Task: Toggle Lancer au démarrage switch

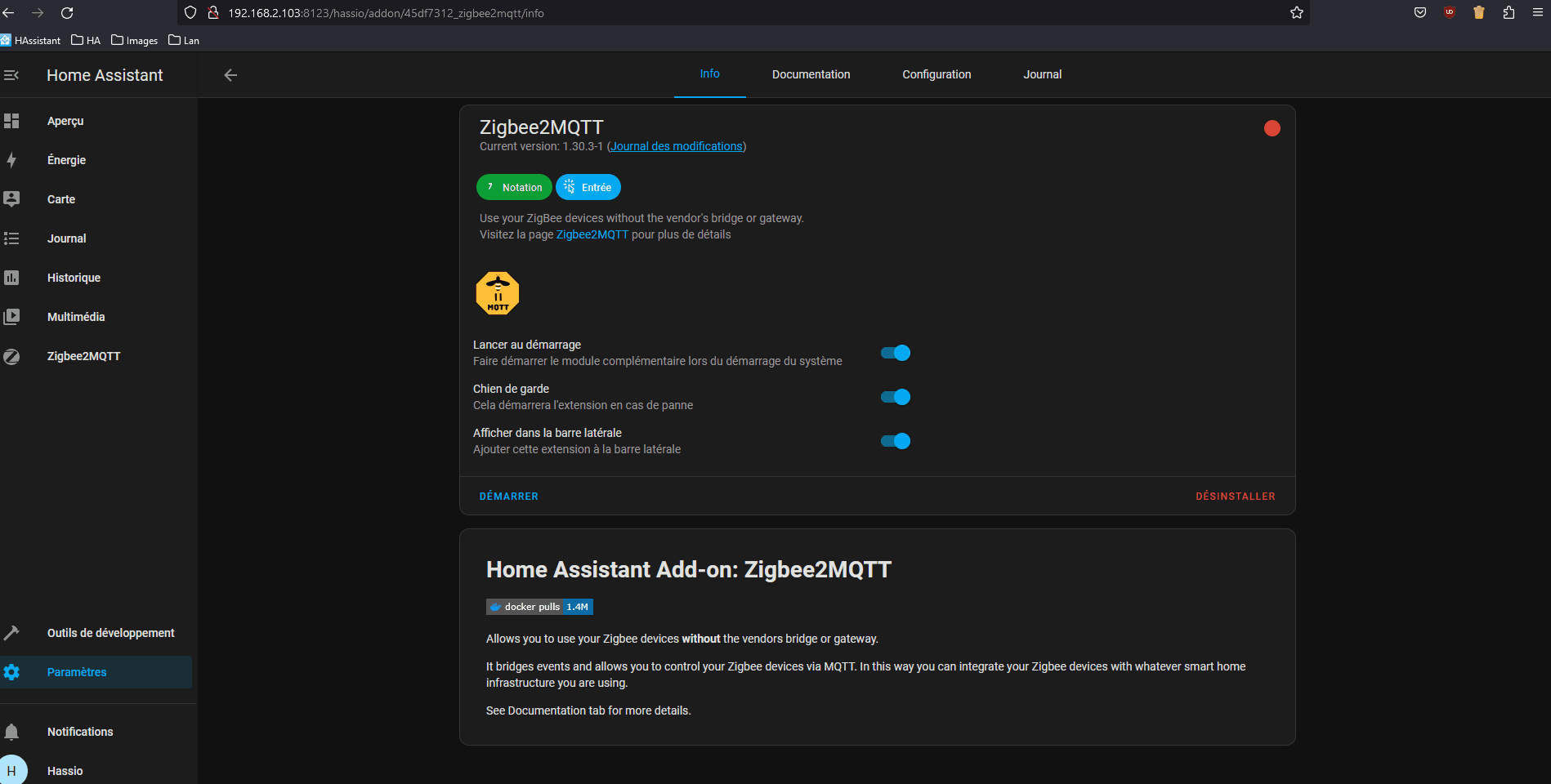Action: (x=896, y=353)
